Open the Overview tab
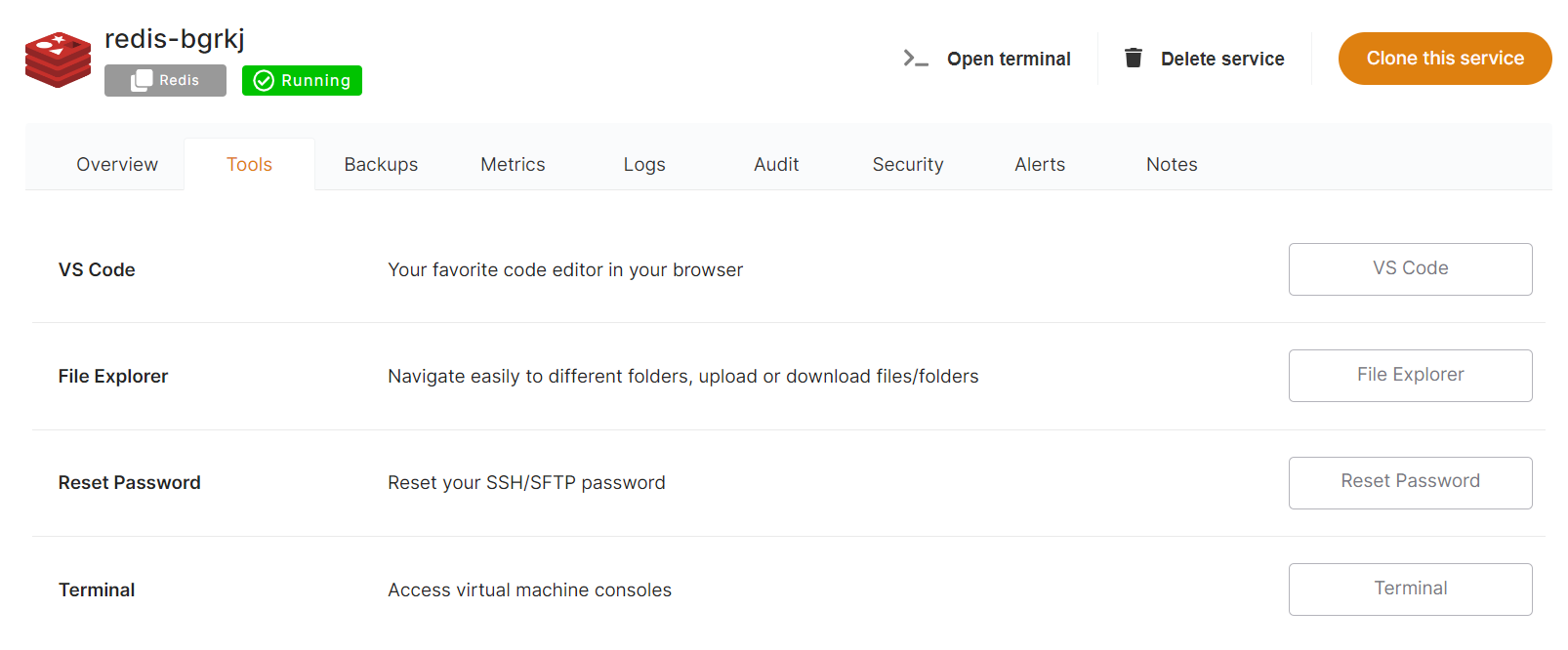The width and height of the screenshot is (1568, 650). (117, 164)
